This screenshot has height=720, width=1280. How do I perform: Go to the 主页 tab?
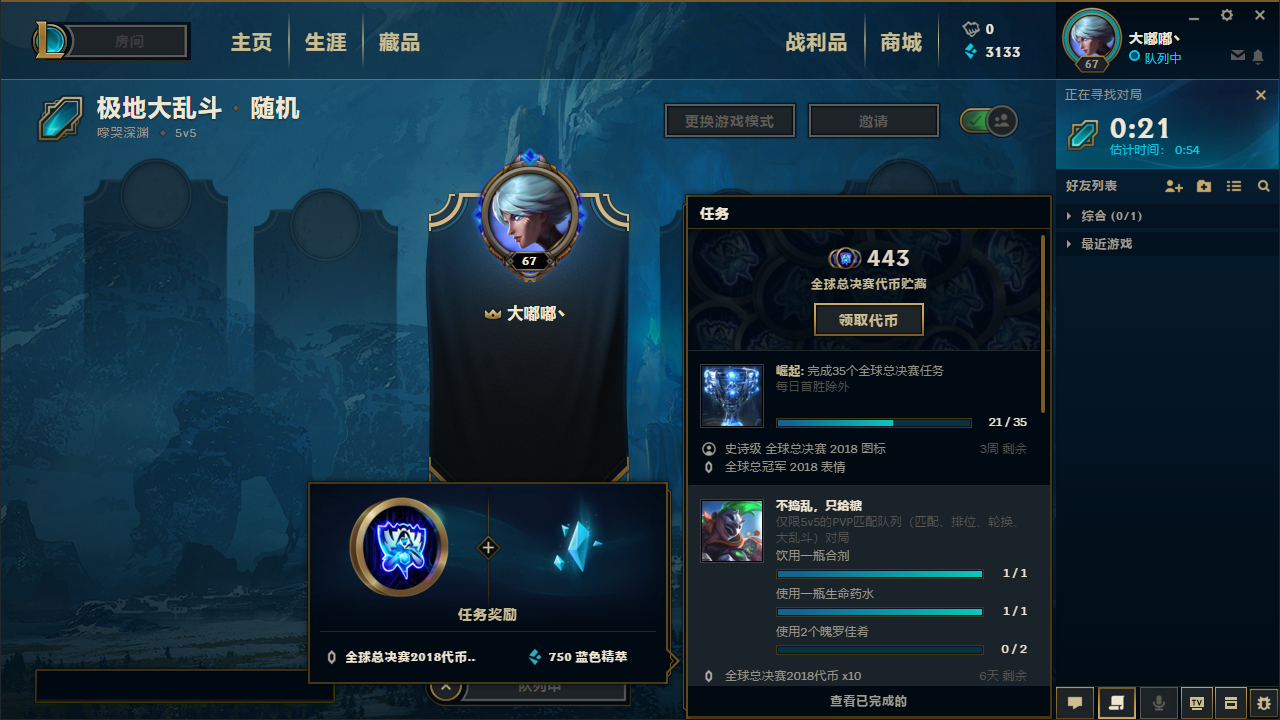click(x=251, y=43)
